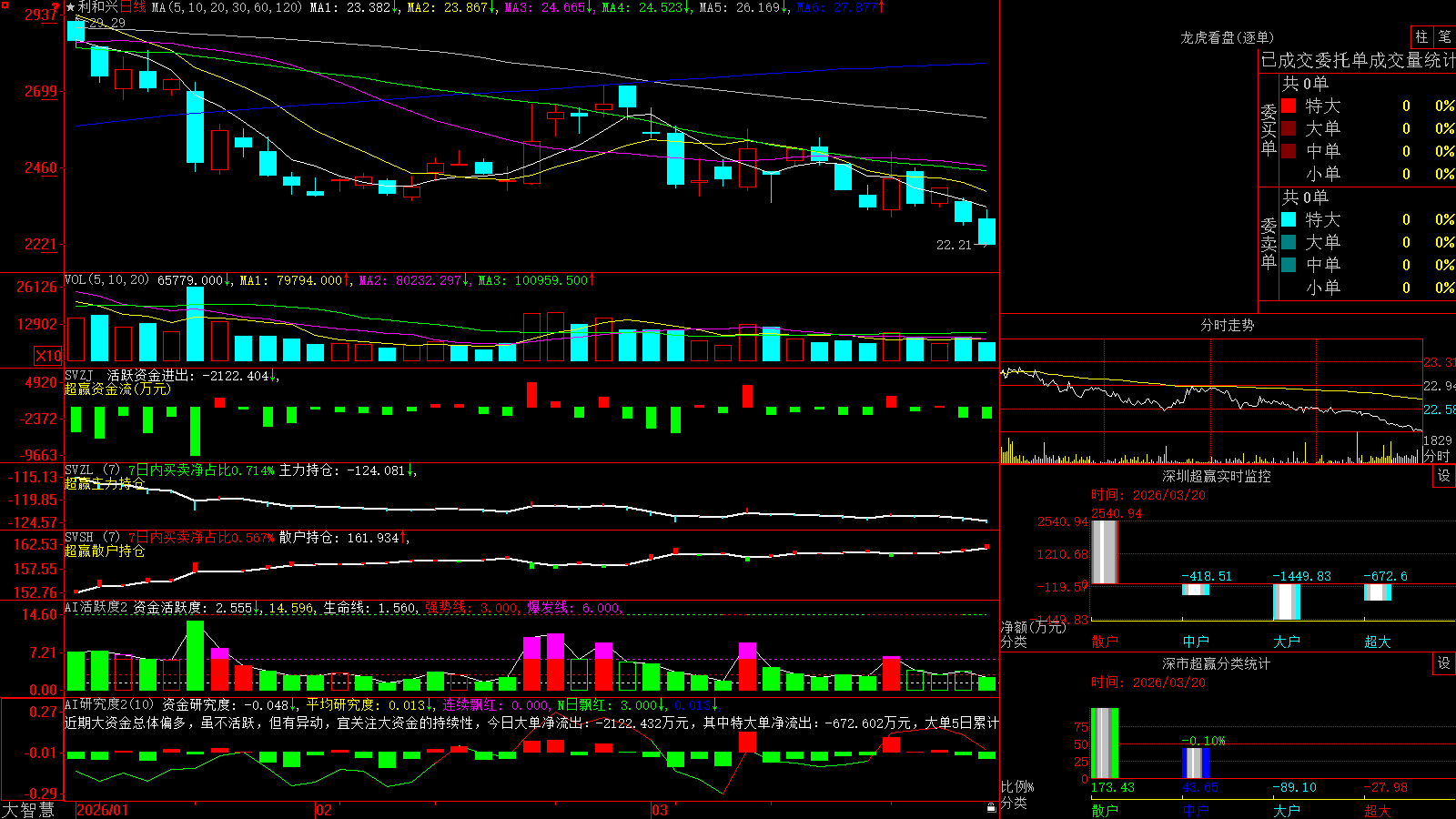Click the teal 中单 sell order swatch
1456x819 pixels.
click(x=1289, y=265)
